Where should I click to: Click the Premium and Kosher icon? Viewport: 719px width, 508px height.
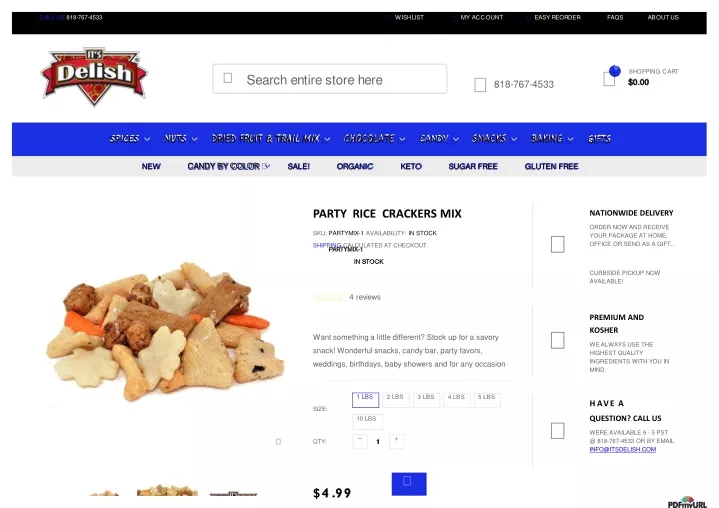tap(558, 340)
